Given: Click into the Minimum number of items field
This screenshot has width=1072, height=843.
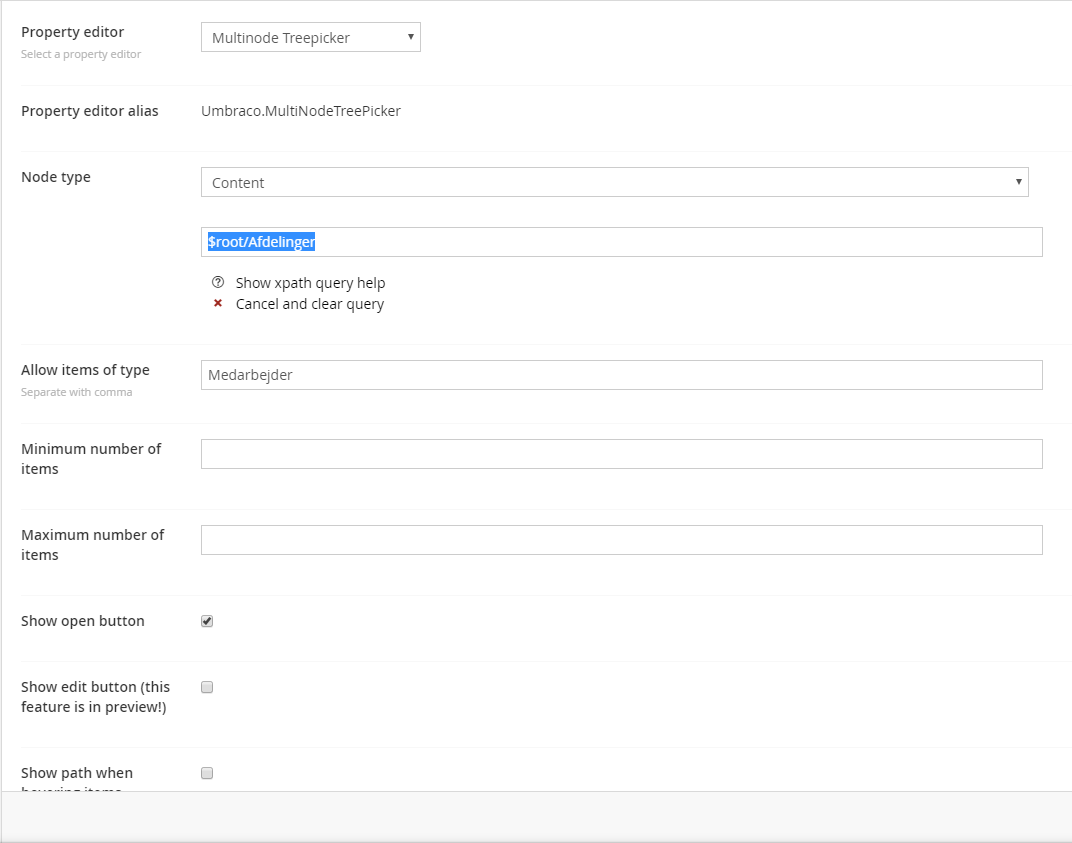Looking at the screenshot, I should (621, 454).
